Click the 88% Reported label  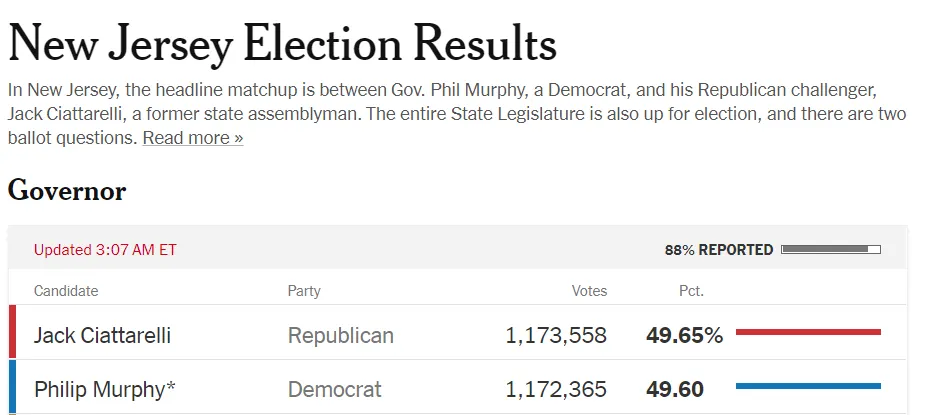point(718,250)
